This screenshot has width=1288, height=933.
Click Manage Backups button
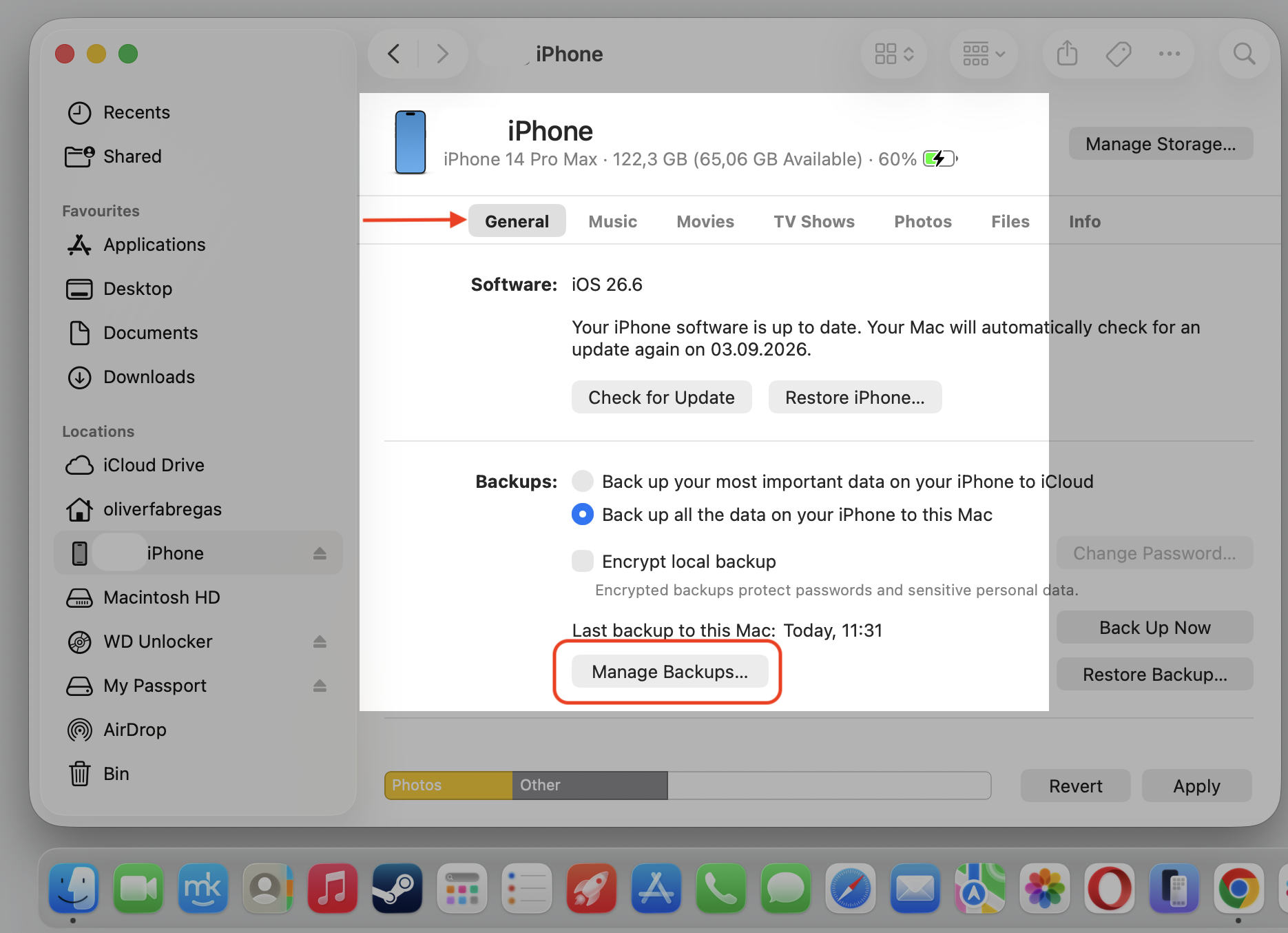point(669,671)
